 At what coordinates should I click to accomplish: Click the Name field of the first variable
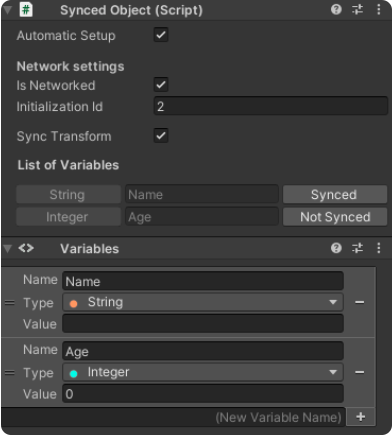tap(203, 281)
